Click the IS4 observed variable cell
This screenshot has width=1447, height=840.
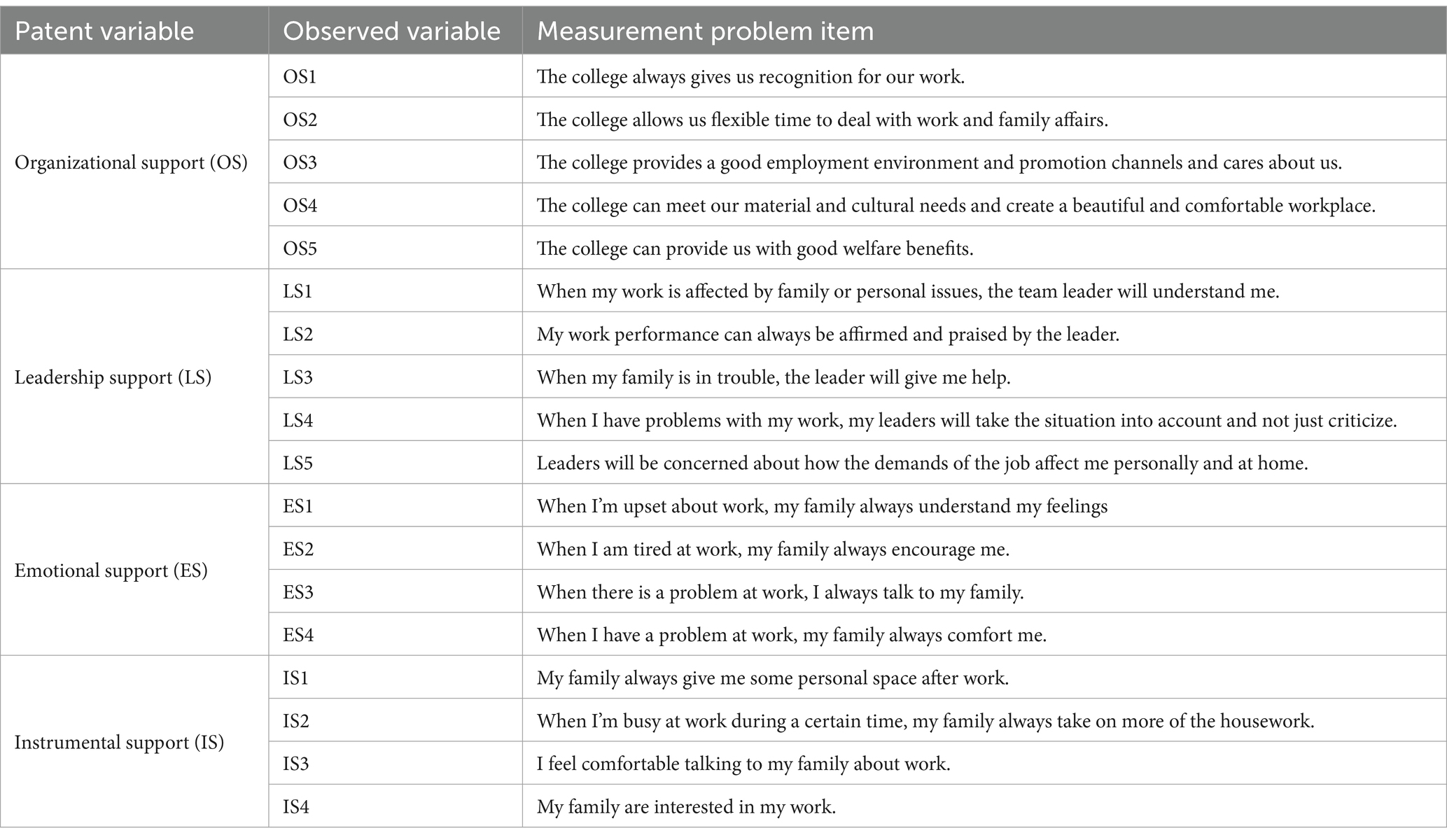click(x=396, y=806)
